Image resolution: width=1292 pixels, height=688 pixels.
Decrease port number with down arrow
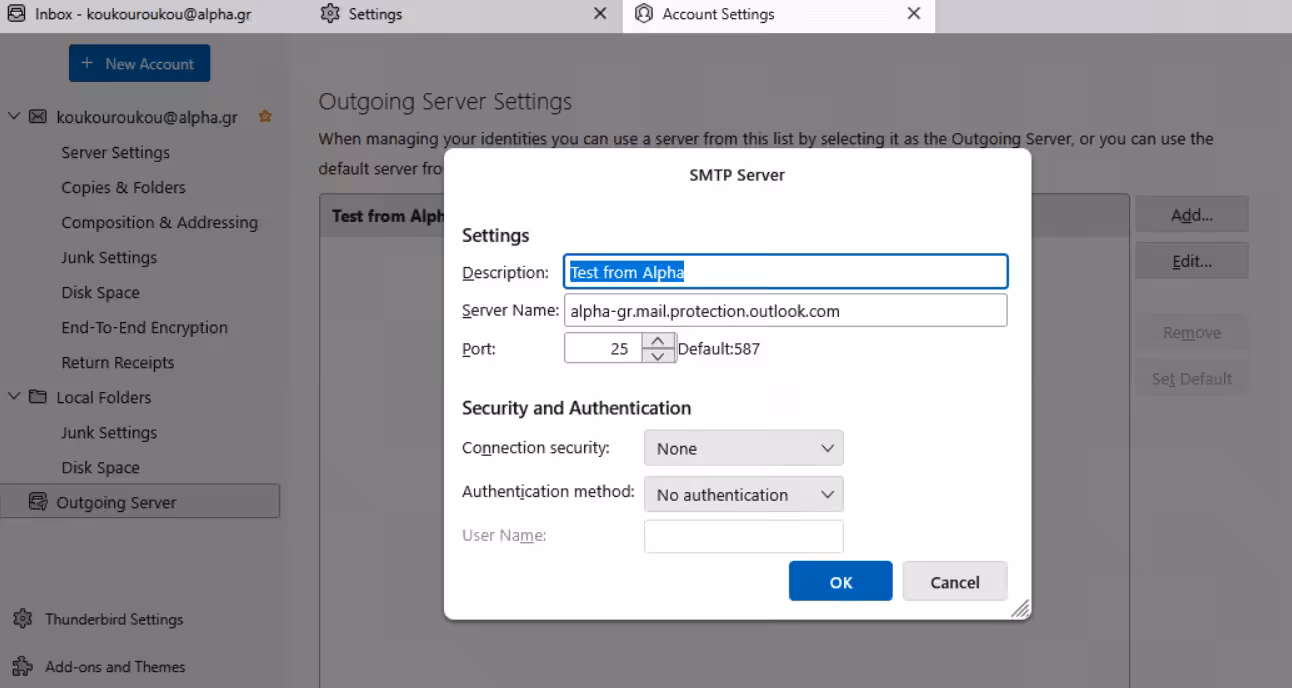[657, 356]
